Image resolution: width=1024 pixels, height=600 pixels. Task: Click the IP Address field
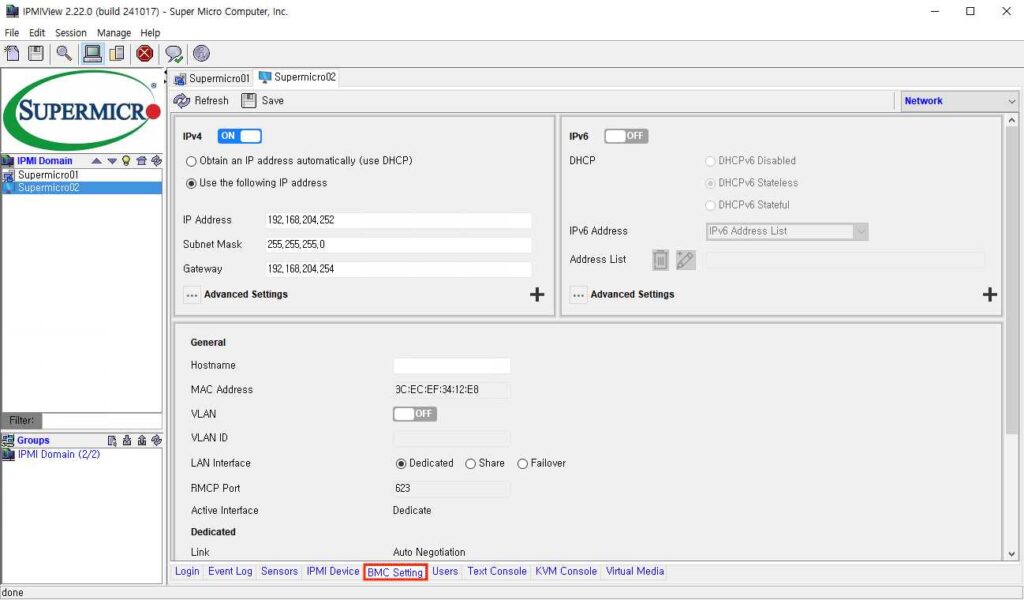[x=398, y=220]
